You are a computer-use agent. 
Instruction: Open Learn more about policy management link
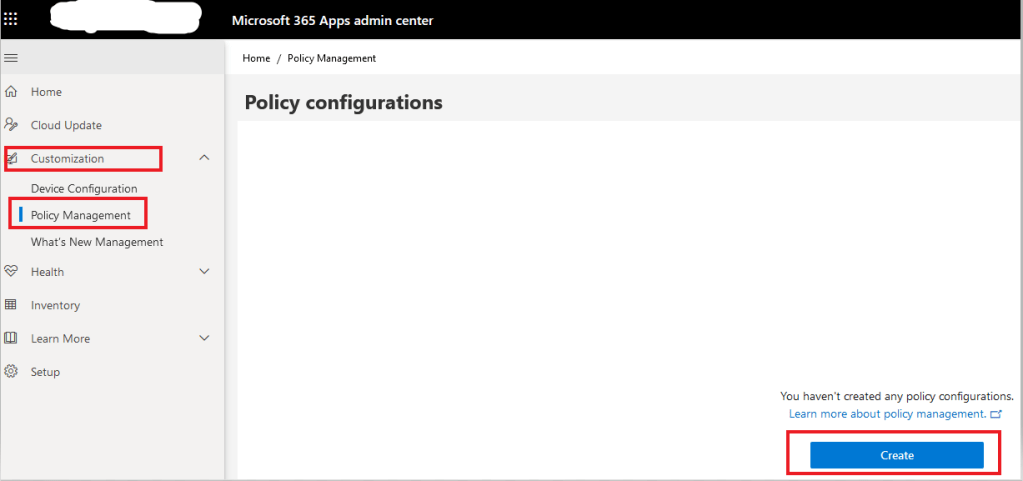887,414
